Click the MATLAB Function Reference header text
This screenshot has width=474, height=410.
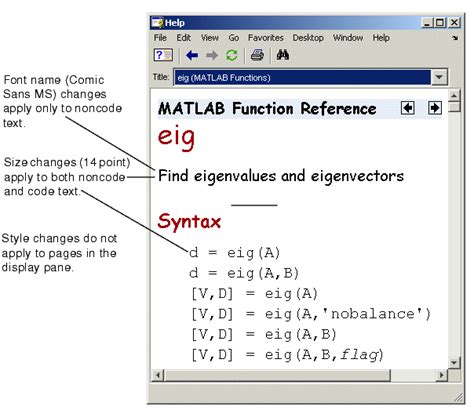[x=267, y=108]
